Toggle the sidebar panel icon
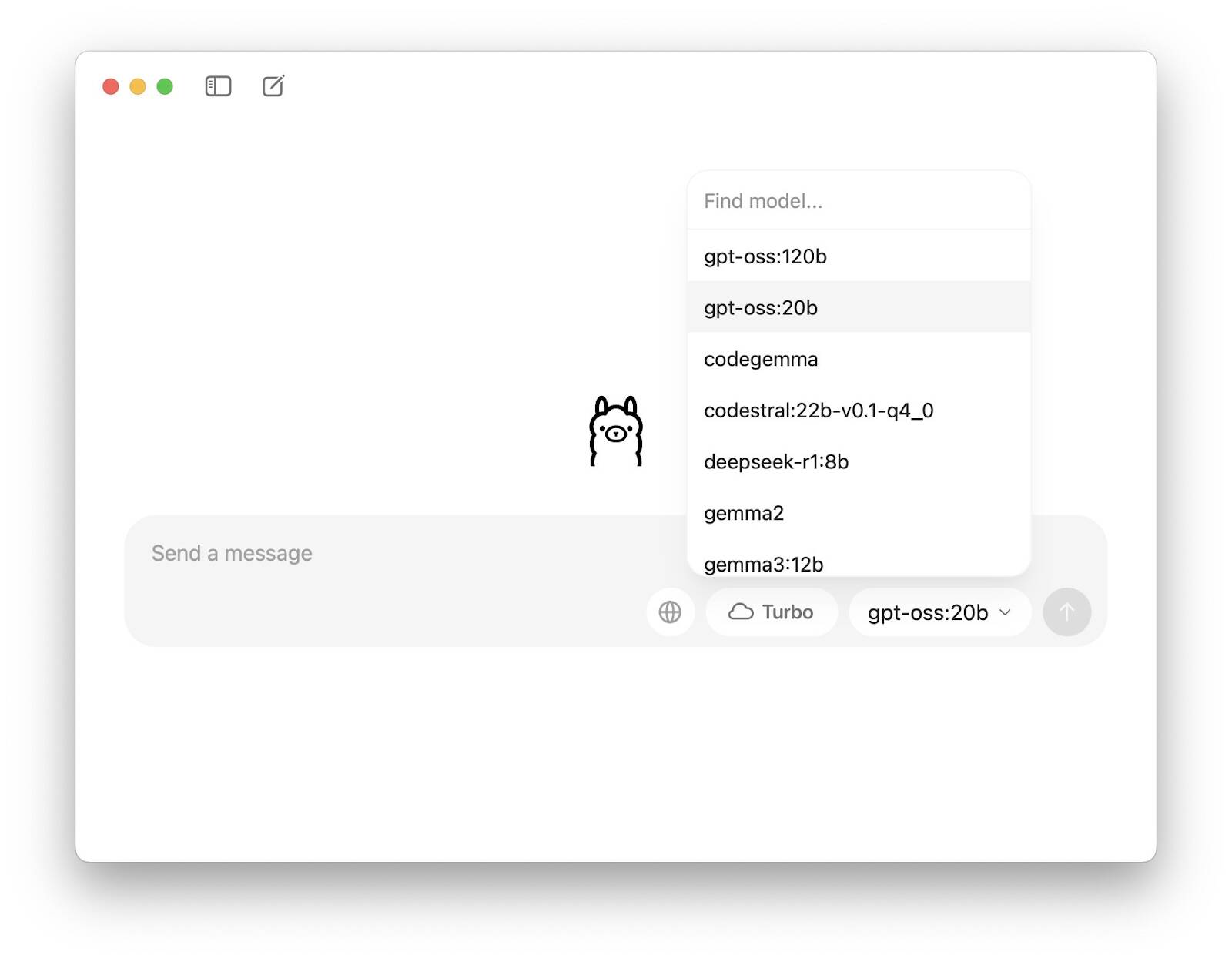This screenshot has width=1232, height=962. [218, 86]
